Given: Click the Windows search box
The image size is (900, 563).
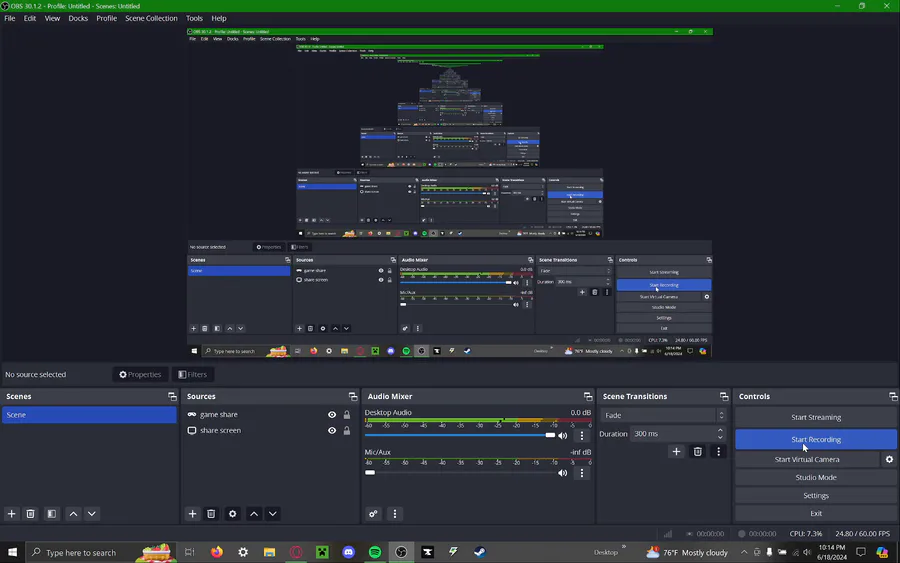Looking at the screenshot, I should point(101,552).
